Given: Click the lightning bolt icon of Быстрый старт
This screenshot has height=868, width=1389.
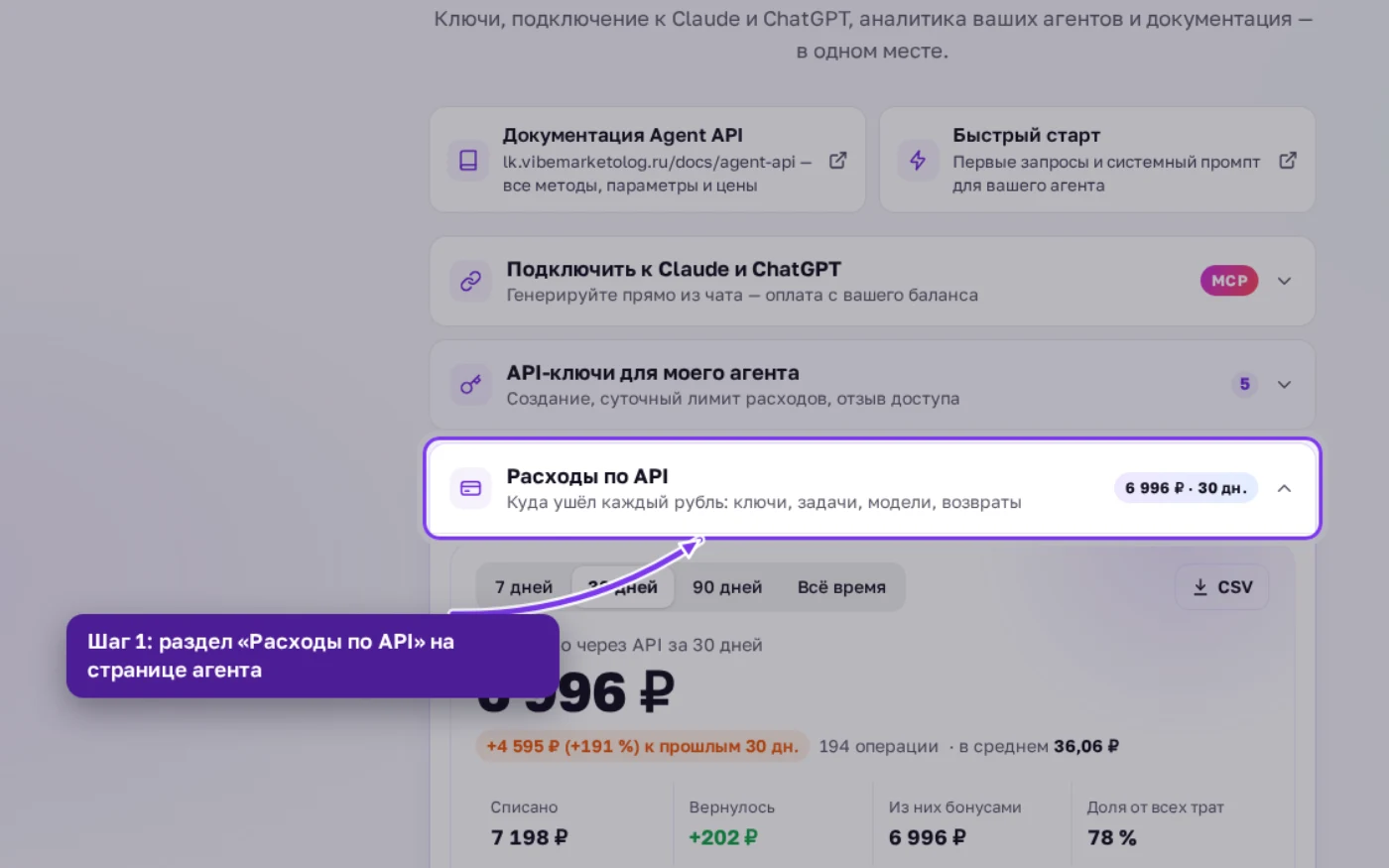Looking at the screenshot, I should pyautogui.click(x=918, y=160).
